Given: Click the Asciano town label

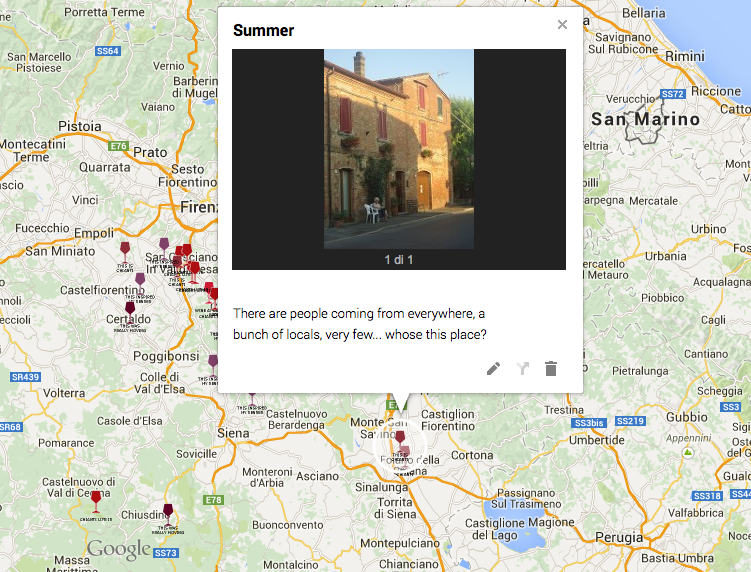Looking at the screenshot, I should 318,476.
